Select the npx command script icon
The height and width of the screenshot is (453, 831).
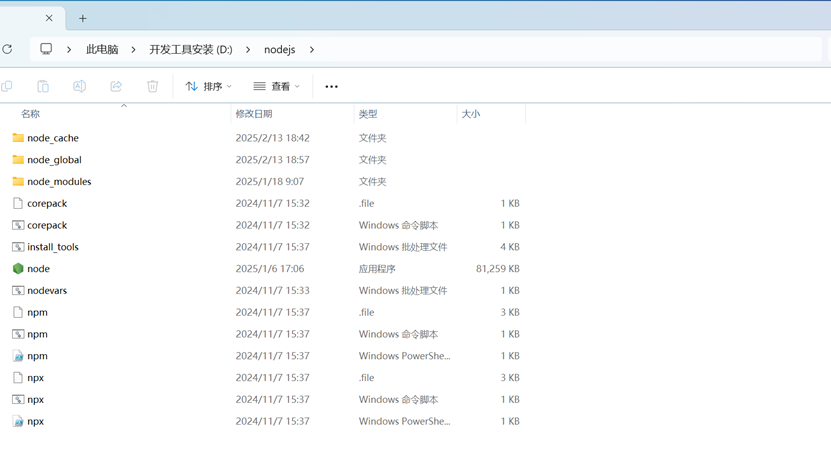pos(18,399)
